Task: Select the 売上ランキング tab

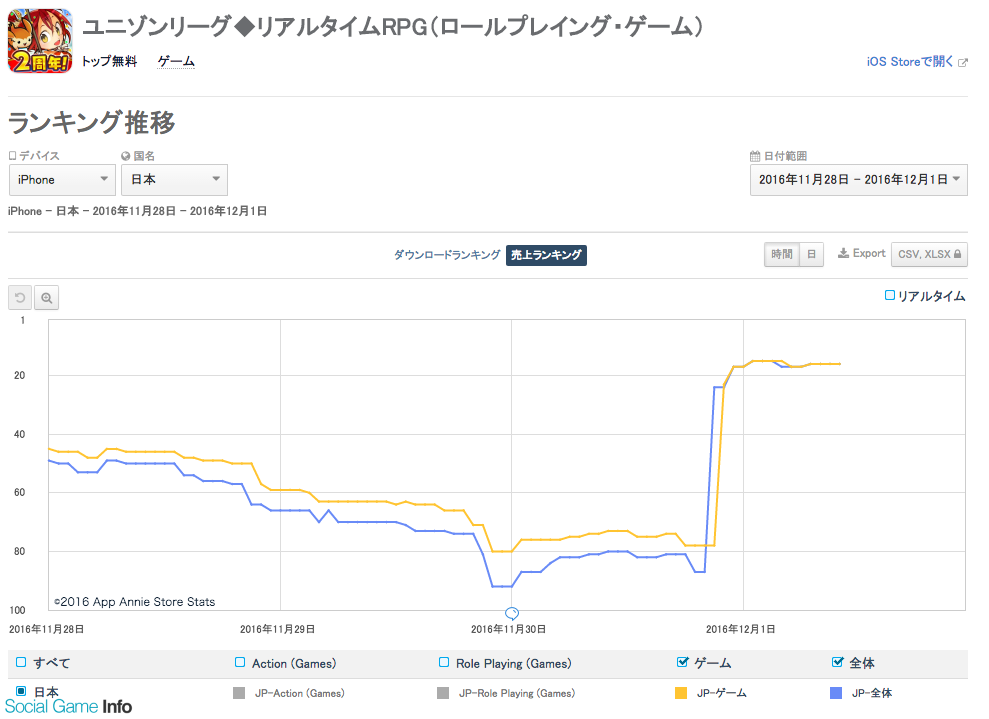Action: tap(546, 255)
